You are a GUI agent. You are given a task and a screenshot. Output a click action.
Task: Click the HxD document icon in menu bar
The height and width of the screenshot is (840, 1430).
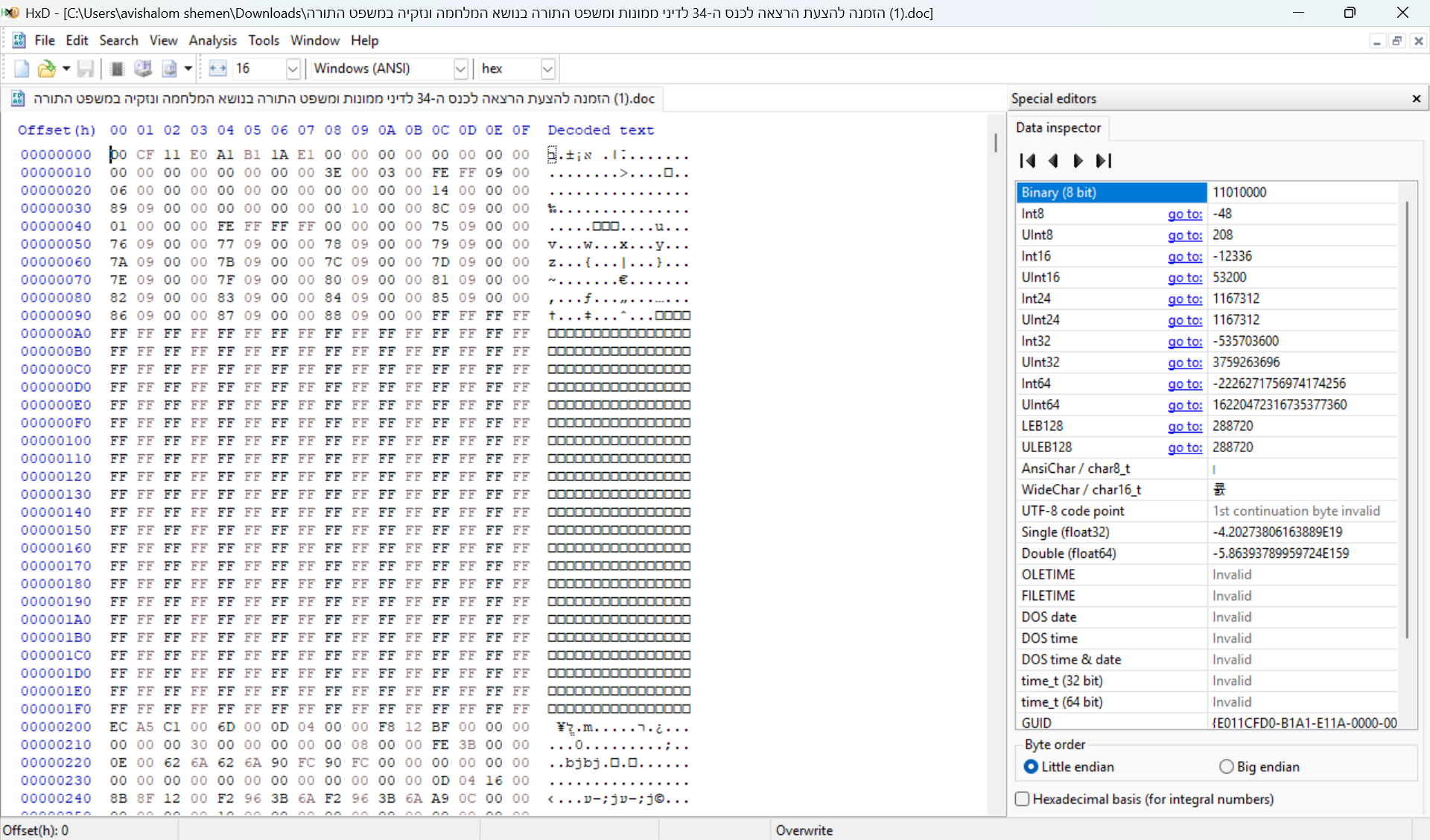tap(19, 40)
